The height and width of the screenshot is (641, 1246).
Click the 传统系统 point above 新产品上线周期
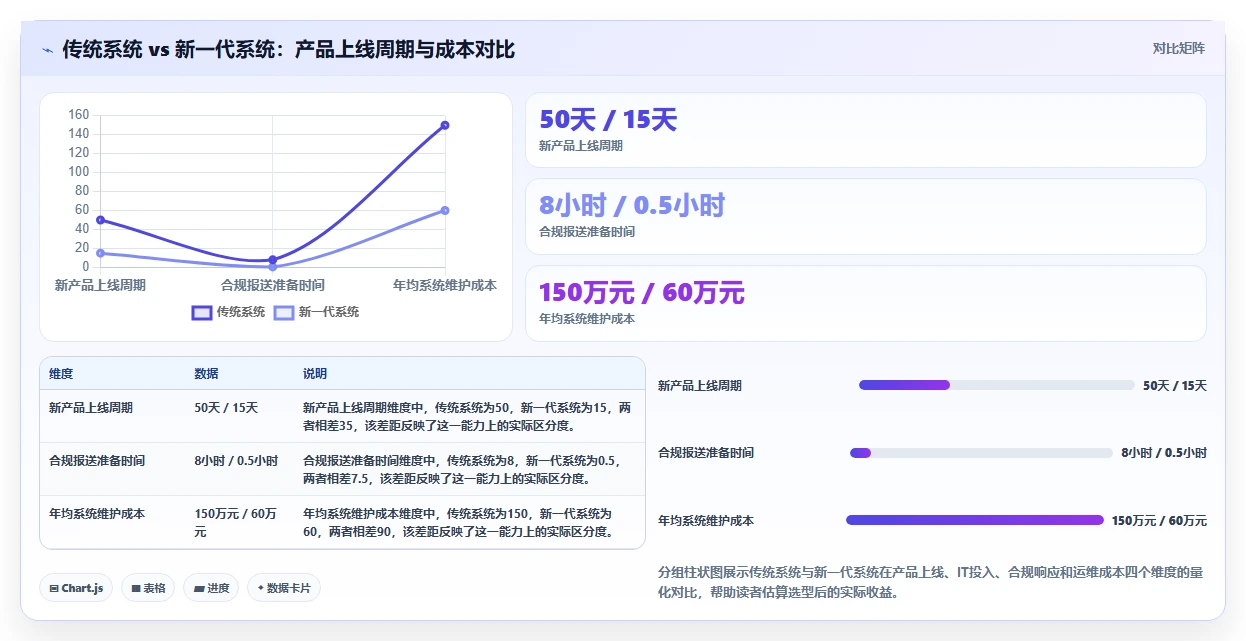100,220
